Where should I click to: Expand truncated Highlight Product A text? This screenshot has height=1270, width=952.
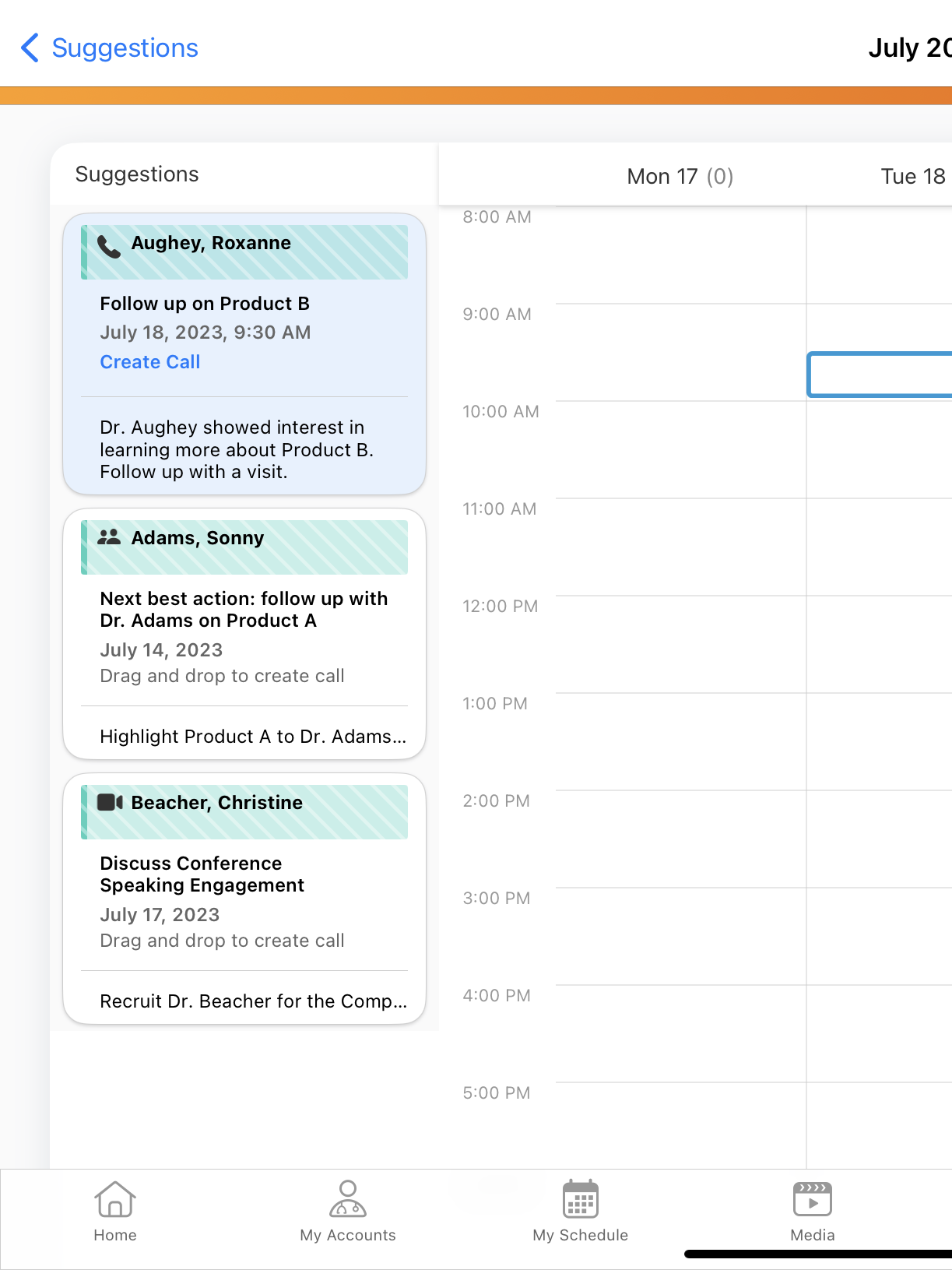pos(253,737)
